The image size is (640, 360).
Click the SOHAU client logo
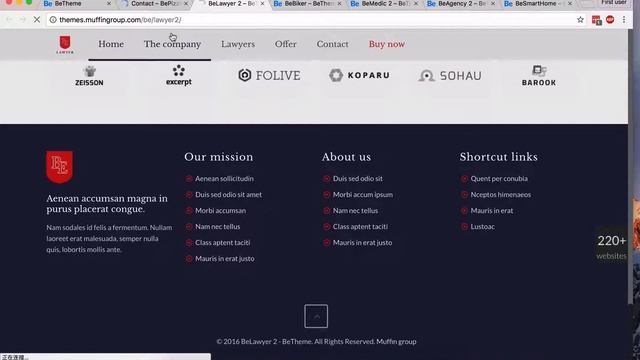tap(450, 76)
